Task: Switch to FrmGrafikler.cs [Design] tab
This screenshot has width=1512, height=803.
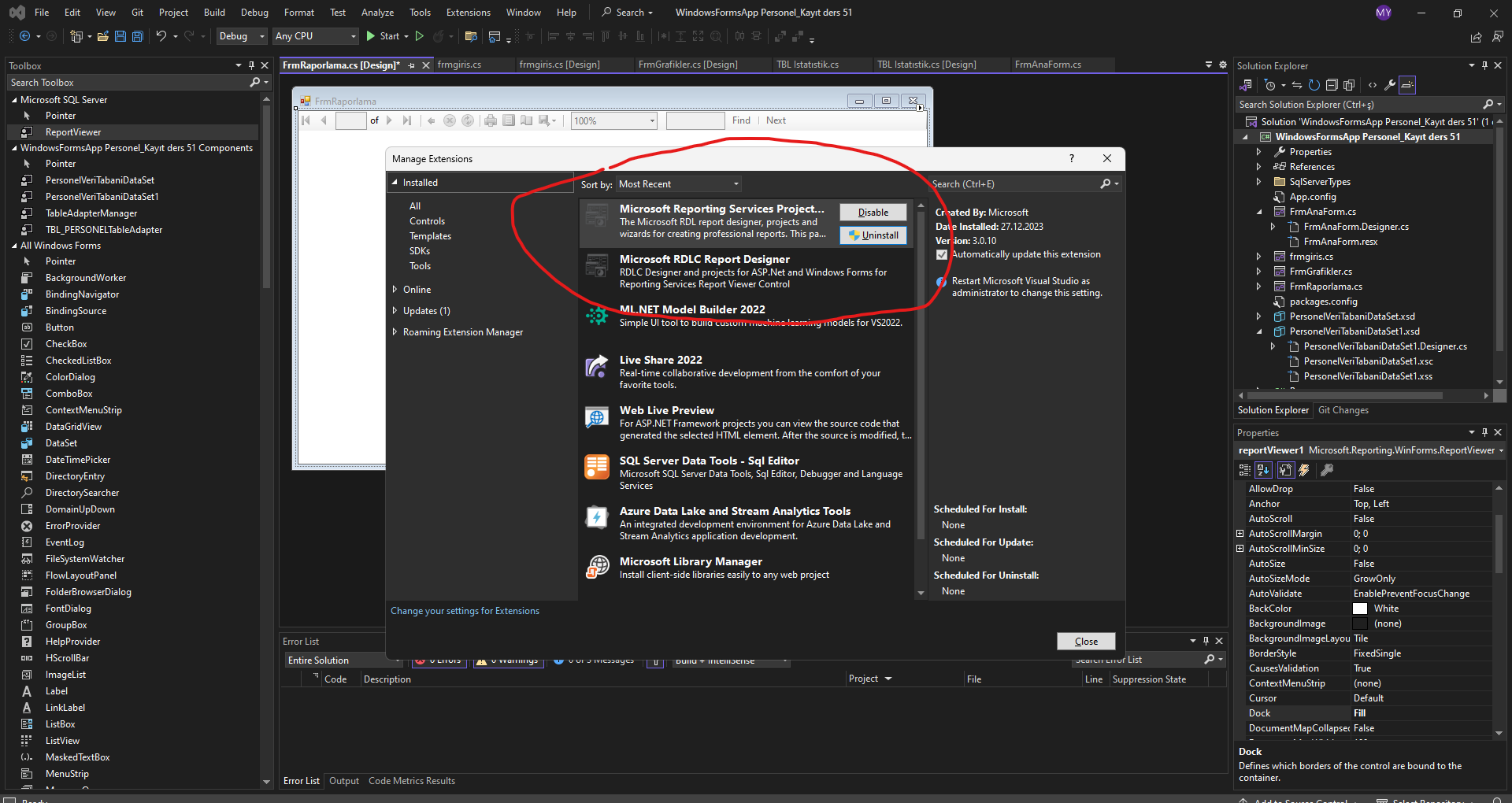Action: pyautogui.click(x=687, y=65)
